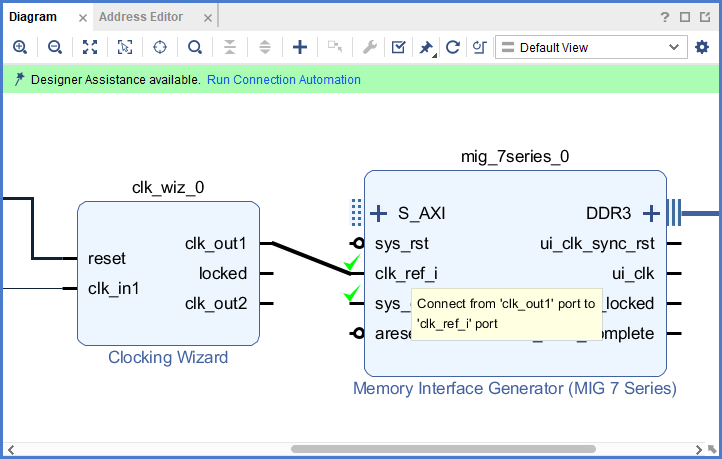The width and height of the screenshot is (722, 459).
Task: Float the diagram panel window
Action: pos(705,17)
